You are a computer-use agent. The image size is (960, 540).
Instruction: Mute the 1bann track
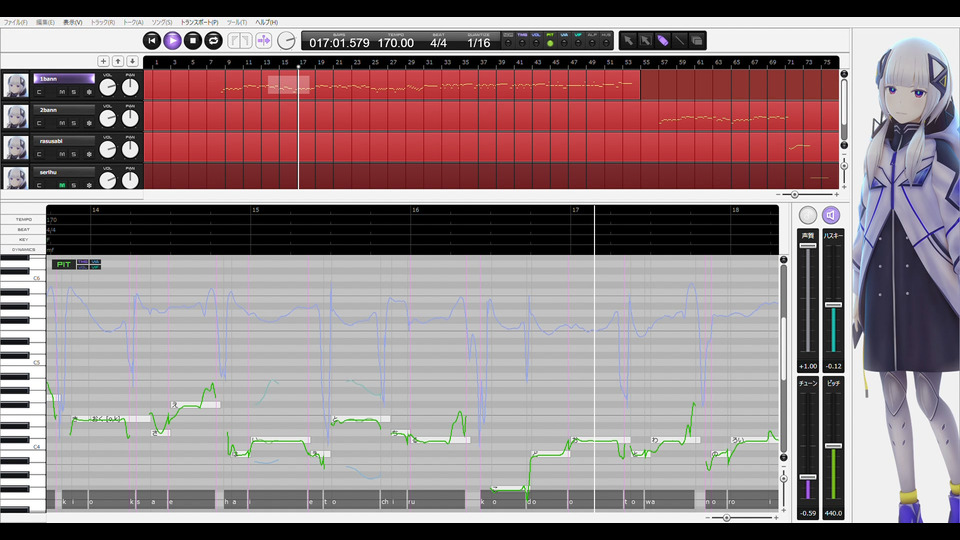[62, 92]
